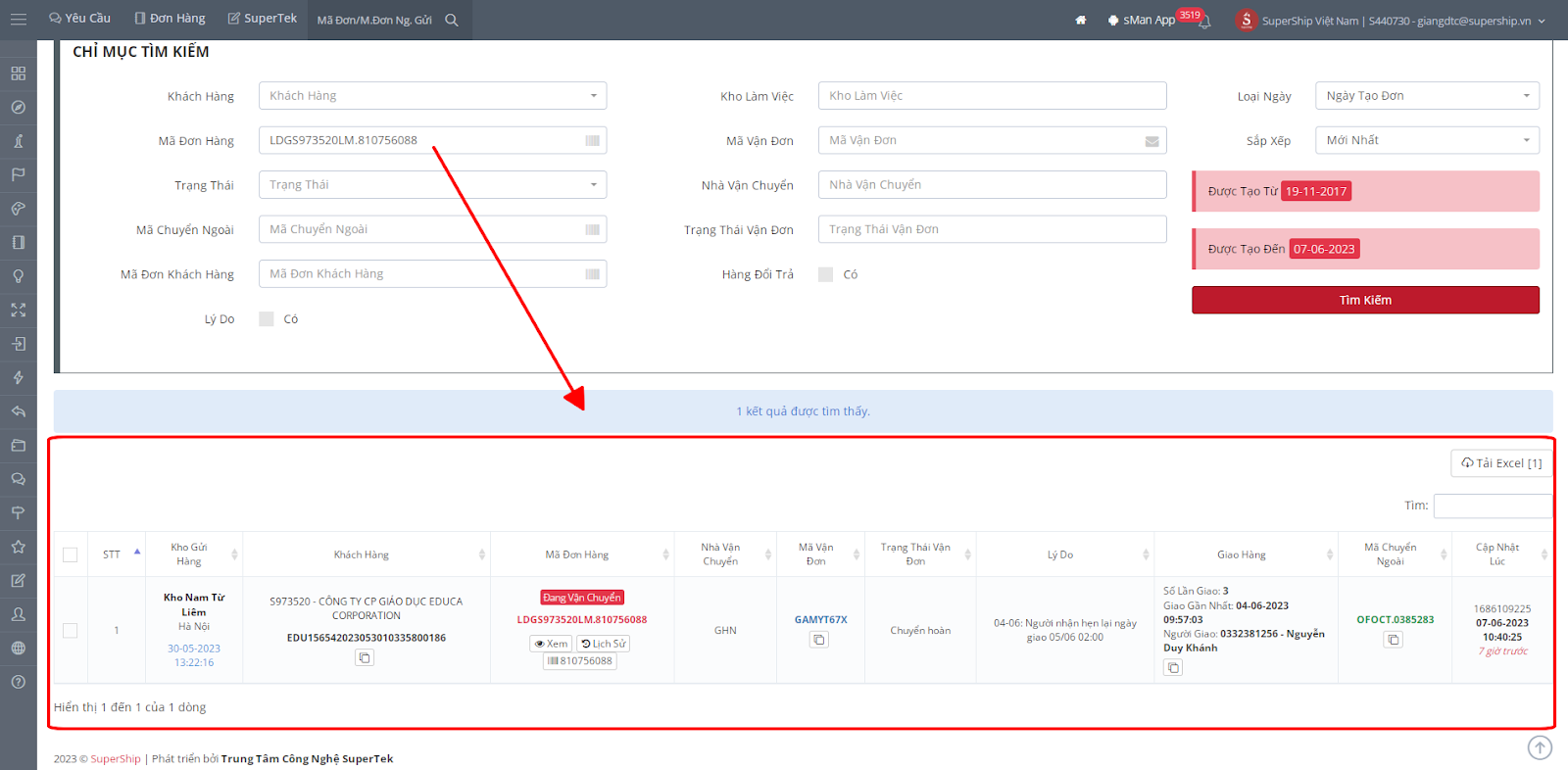Open the lightbulb icon in sidebar
The height and width of the screenshot is (770, 1568).
tap(18, 276)
